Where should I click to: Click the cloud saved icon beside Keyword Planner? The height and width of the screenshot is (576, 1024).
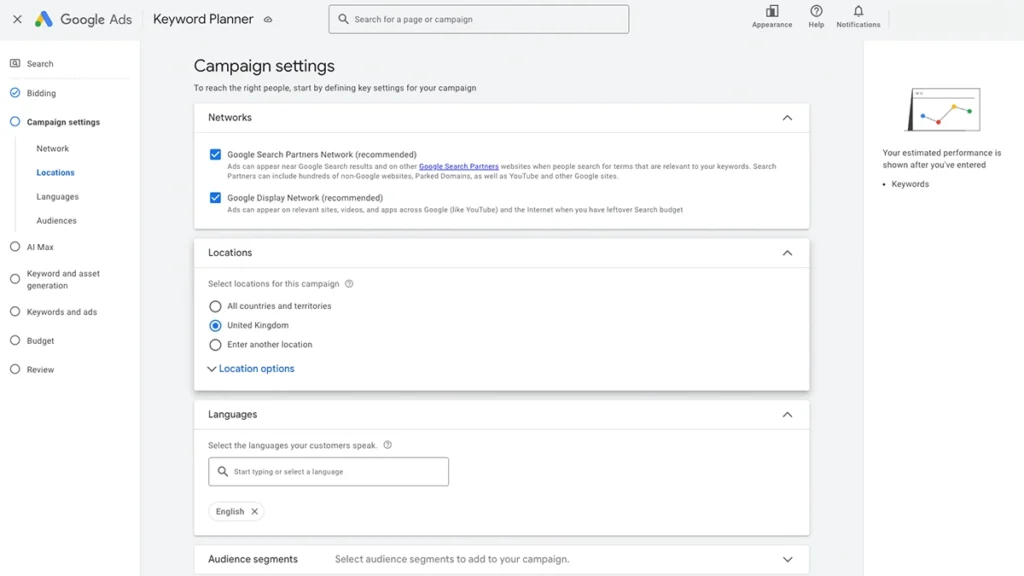268,20
